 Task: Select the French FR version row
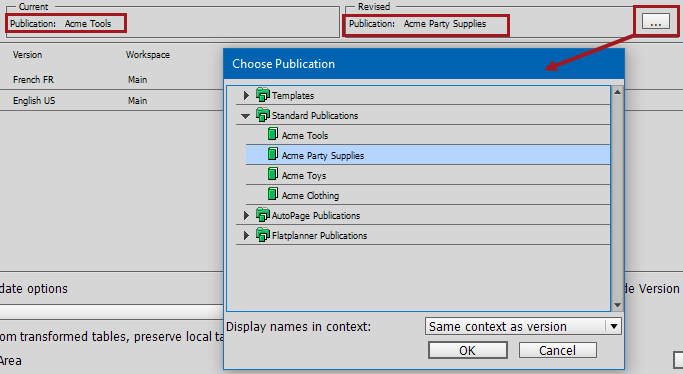point(111,80)
